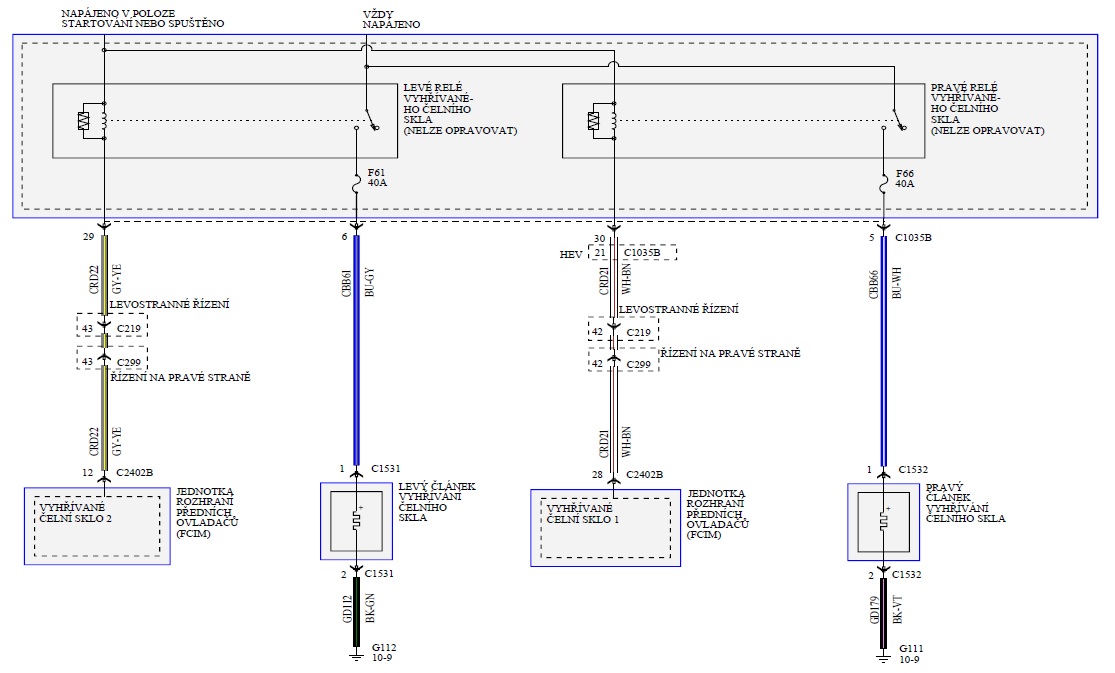This screenshot has height=673, width=1115.
Task: Select the right heating element resistor symbol
Action: point(884,521)
